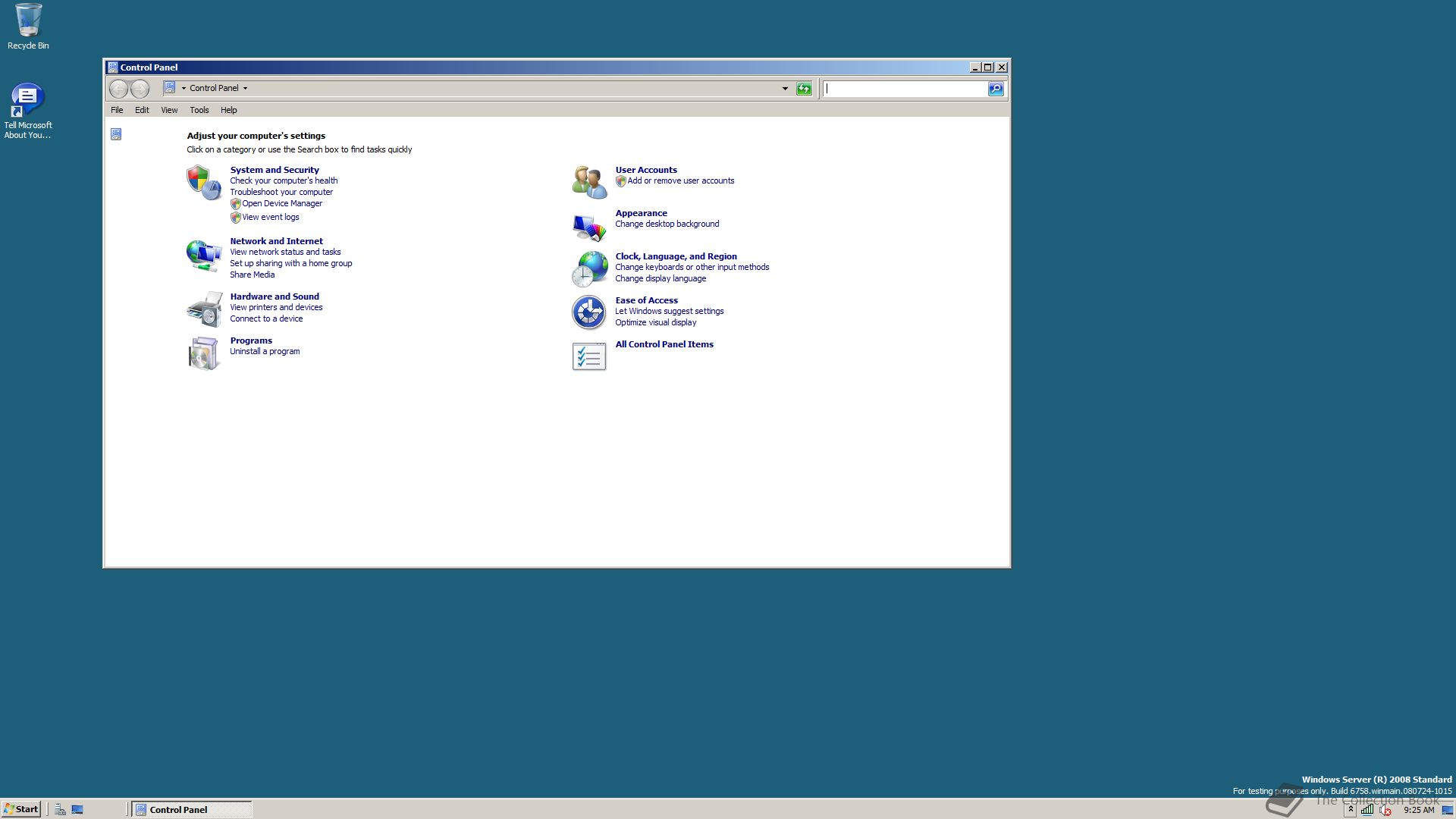The height and width of the screenshot is (819, 1456).
Task: Expand the address bar history dropdown
Action: point(785,89)
